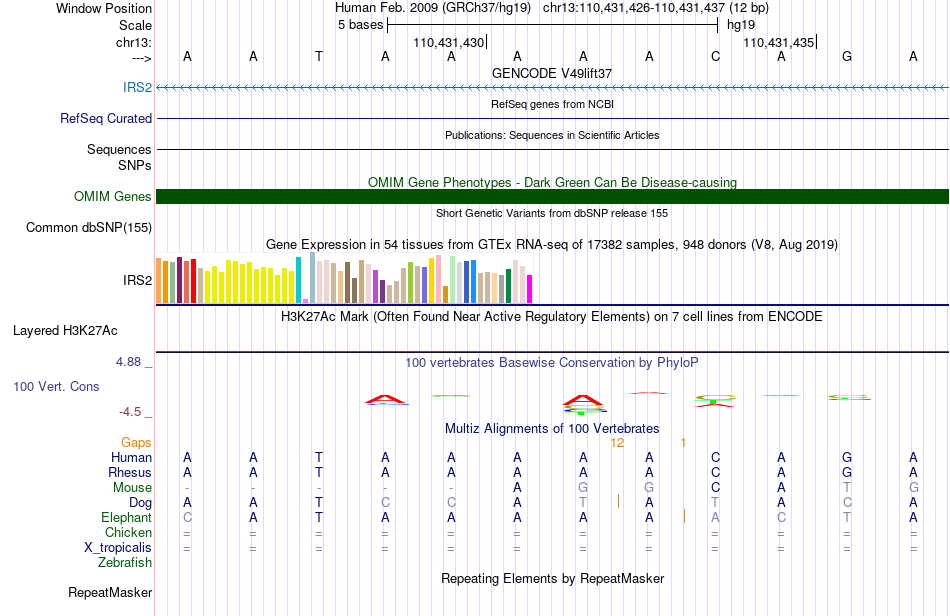Screen dimensions: 950x616
Task: Open the IRS2 GENCODE track label
Action: click(x=137, y=87)
